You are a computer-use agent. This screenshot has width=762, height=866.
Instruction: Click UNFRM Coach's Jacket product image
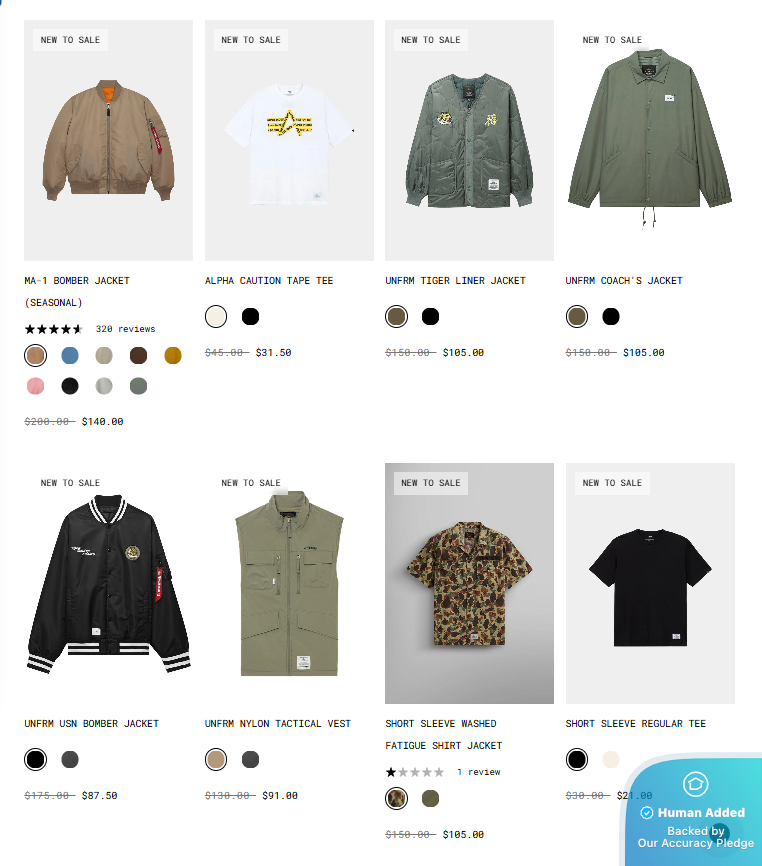pyautogui.click(x=650, y=140)
